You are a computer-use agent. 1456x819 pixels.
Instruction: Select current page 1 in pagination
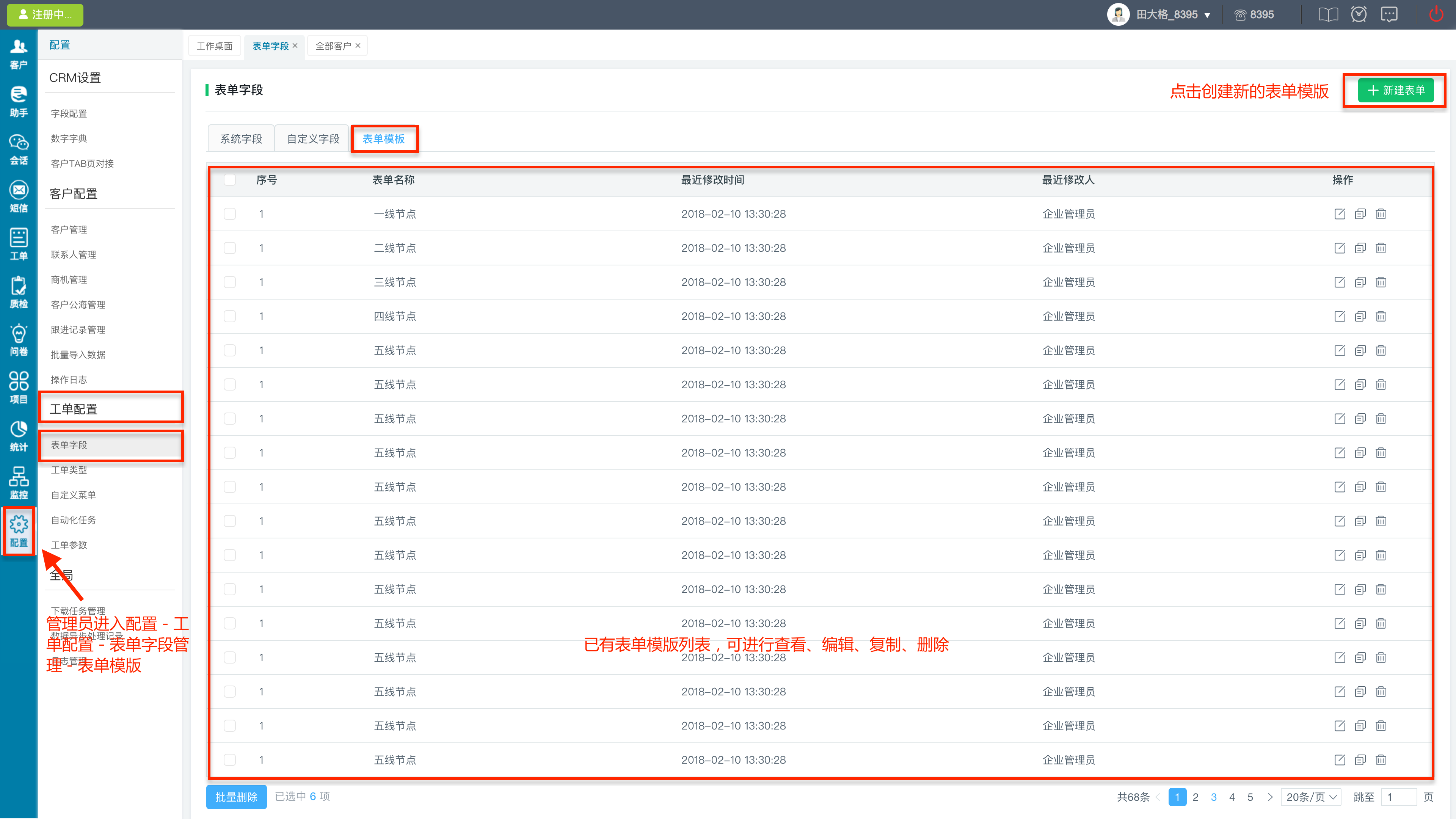coord(1177,797)
